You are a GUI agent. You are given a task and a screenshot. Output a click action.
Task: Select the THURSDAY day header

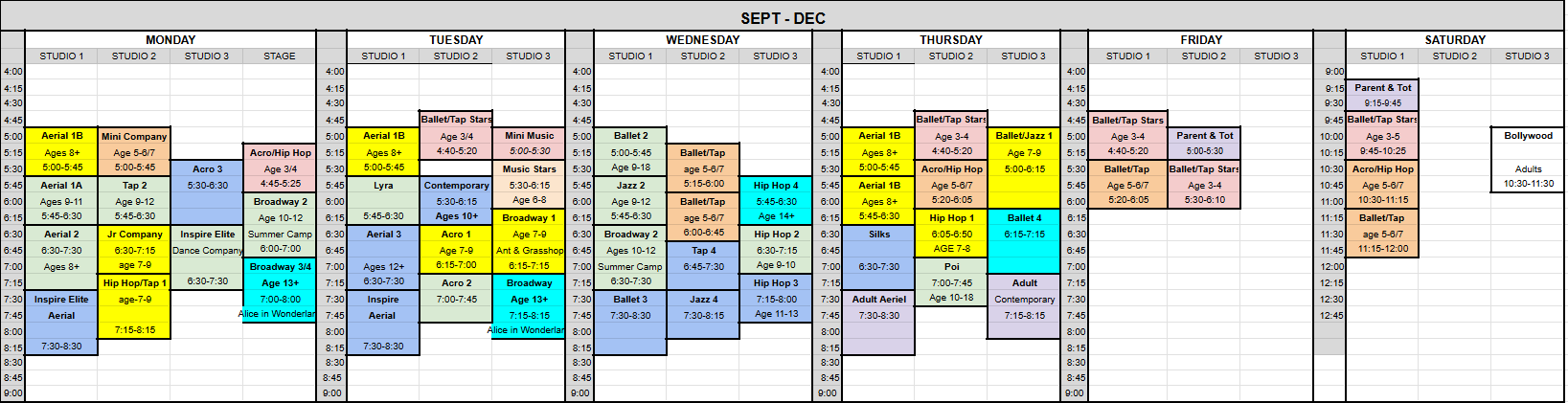click(x=951, y=40)
